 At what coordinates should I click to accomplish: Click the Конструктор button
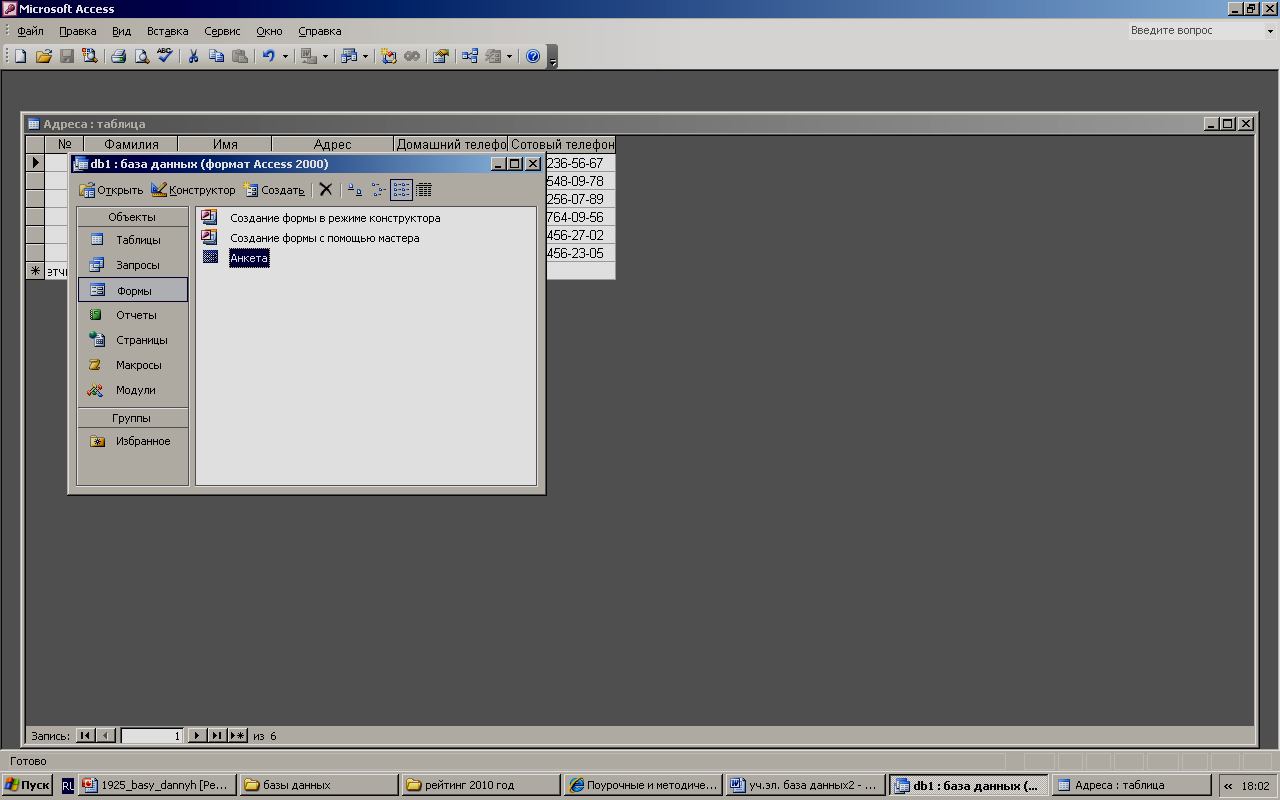(x=193, y=190)
